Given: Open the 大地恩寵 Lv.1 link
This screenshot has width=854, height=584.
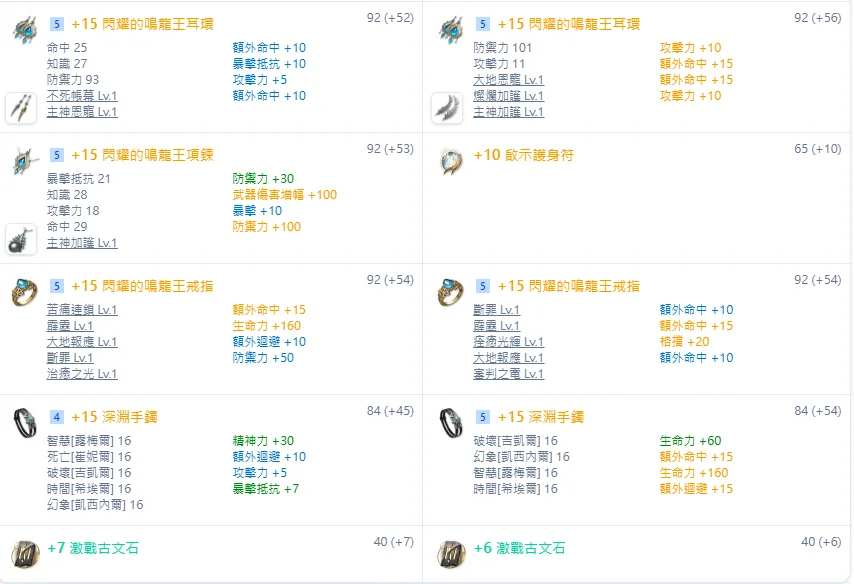Looking at the screenshot, I should (508, 80).
